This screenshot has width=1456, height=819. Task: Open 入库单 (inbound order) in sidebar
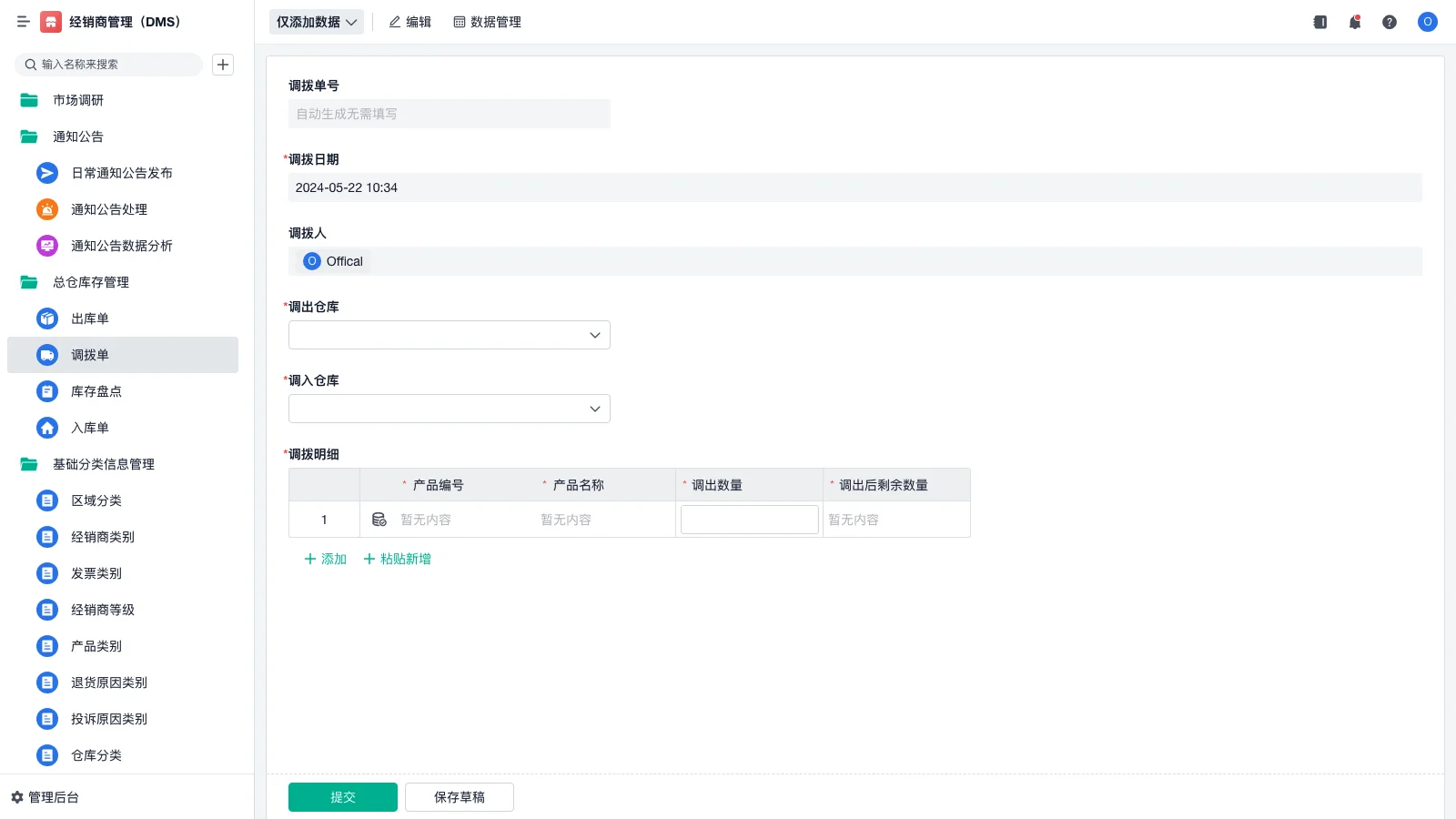(x=46, y=428)
